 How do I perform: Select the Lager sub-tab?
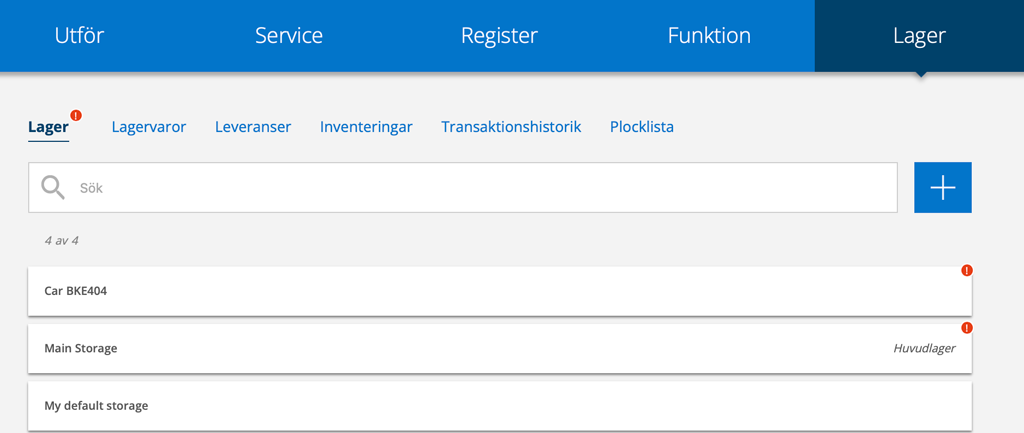click(x=48, y=127)
